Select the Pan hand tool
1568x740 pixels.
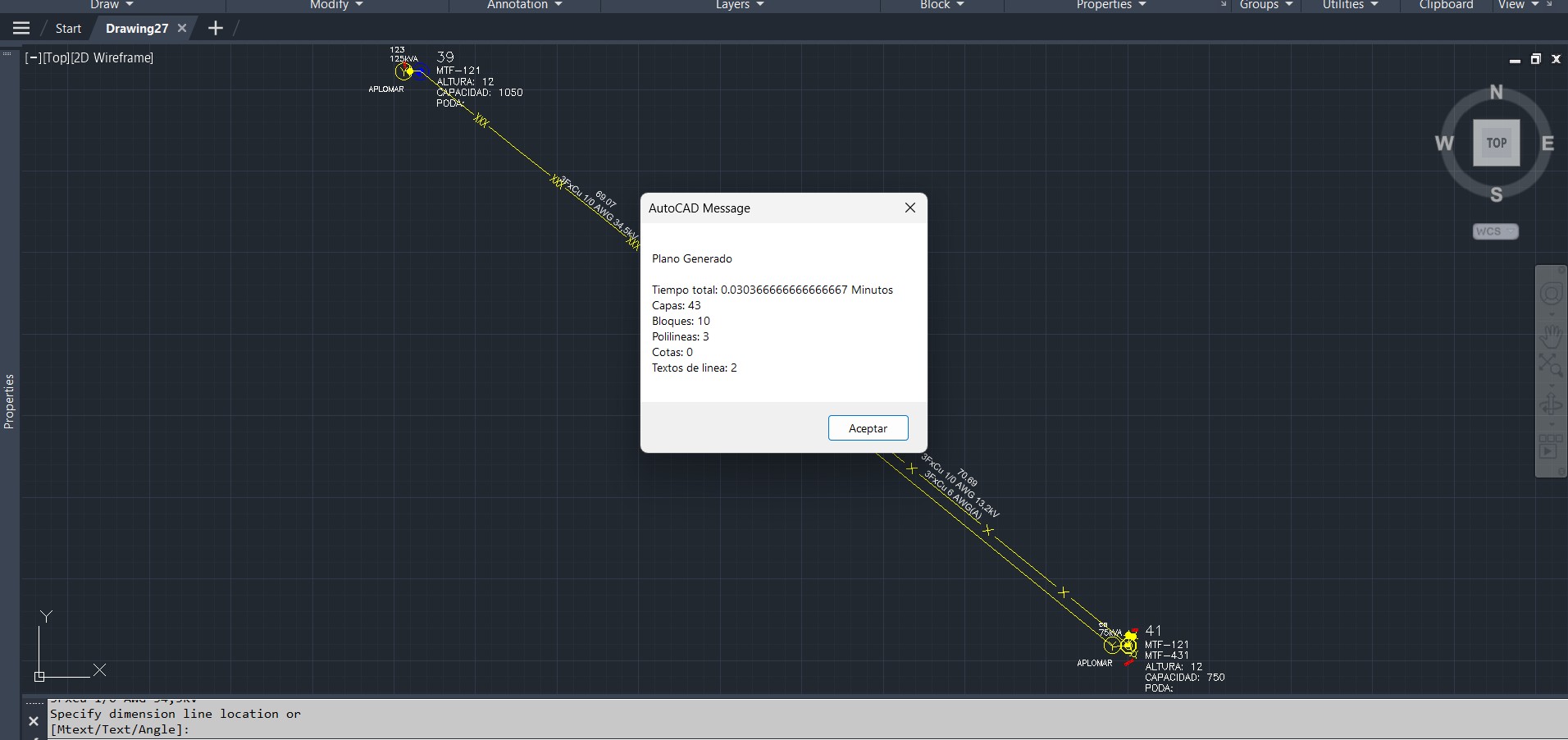(1551, 336)
